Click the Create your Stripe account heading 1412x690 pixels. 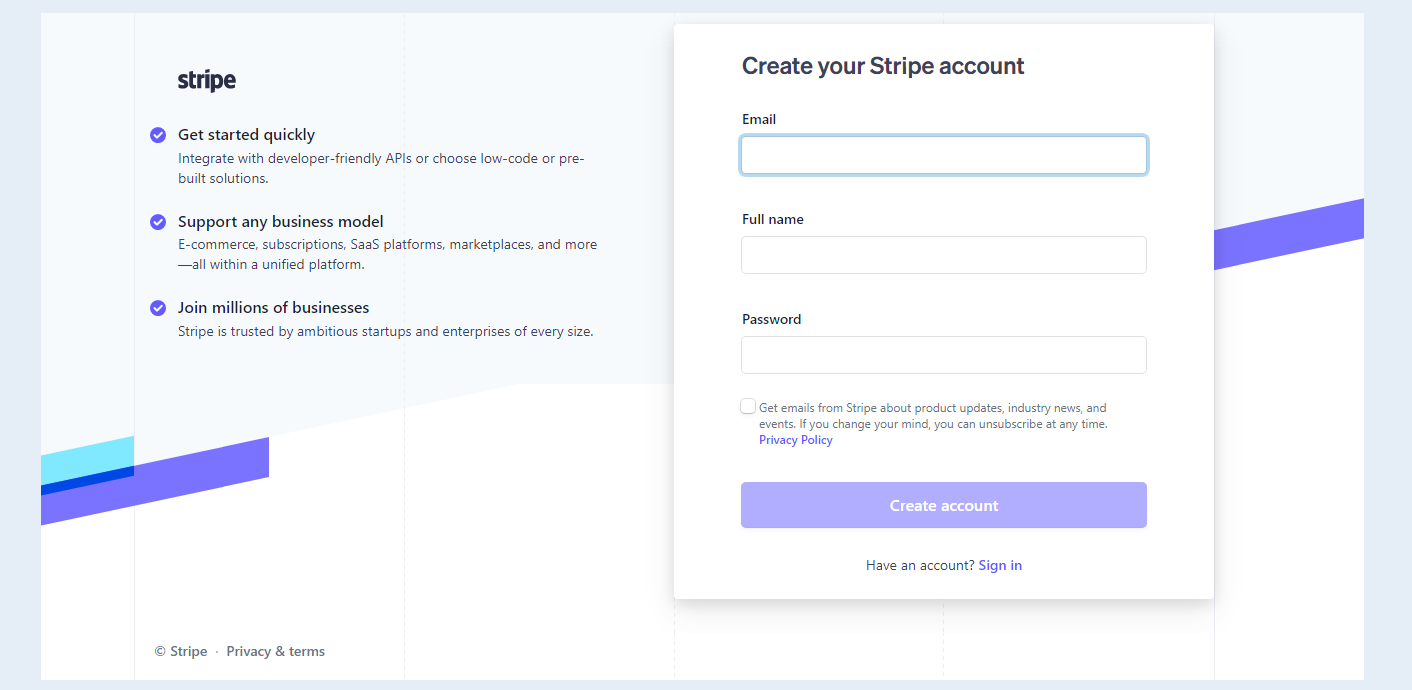click(x=883, y=66)
